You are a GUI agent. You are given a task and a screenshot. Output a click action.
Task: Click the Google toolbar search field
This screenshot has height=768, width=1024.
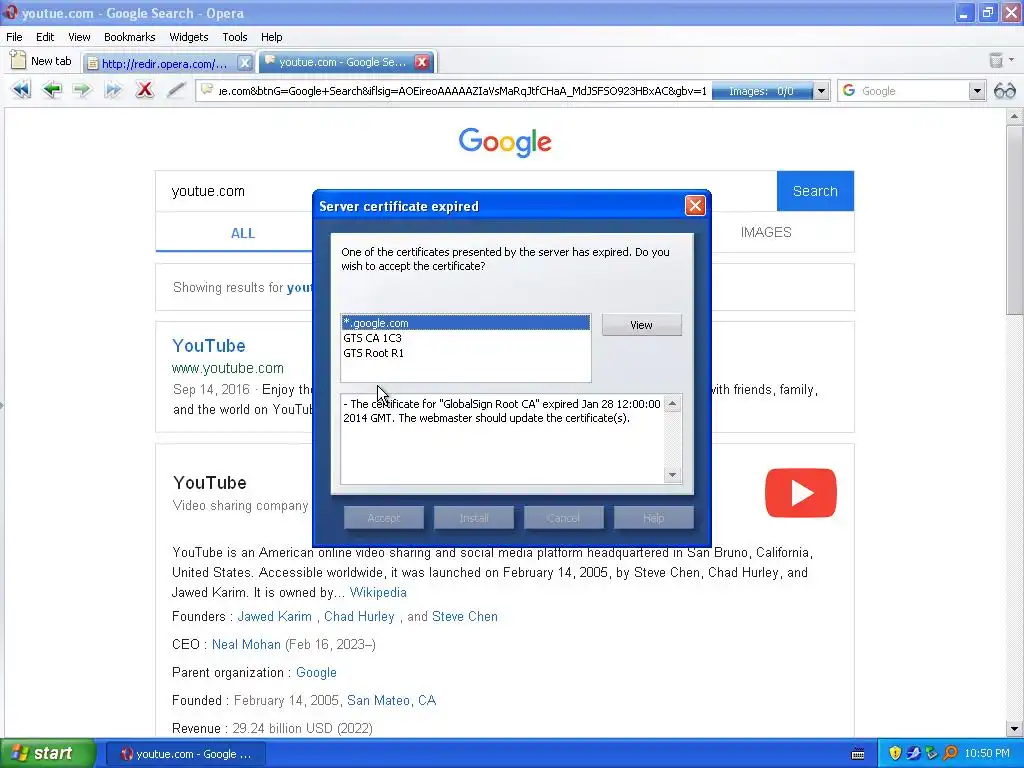[912, 91]
